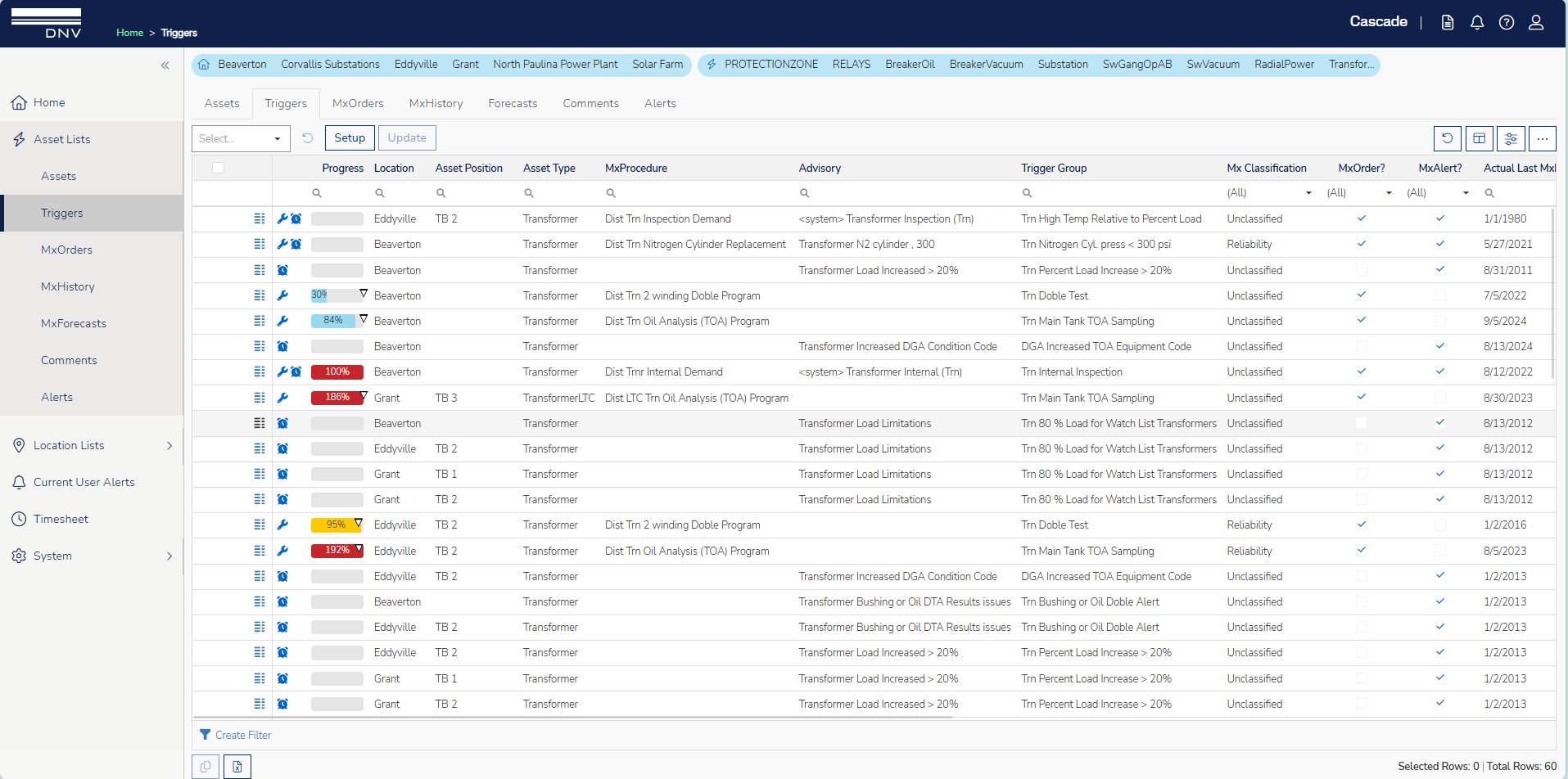Open the Select... view dropdown
Viewport: 1568px width, 779px height.
[x=241, y=138]
